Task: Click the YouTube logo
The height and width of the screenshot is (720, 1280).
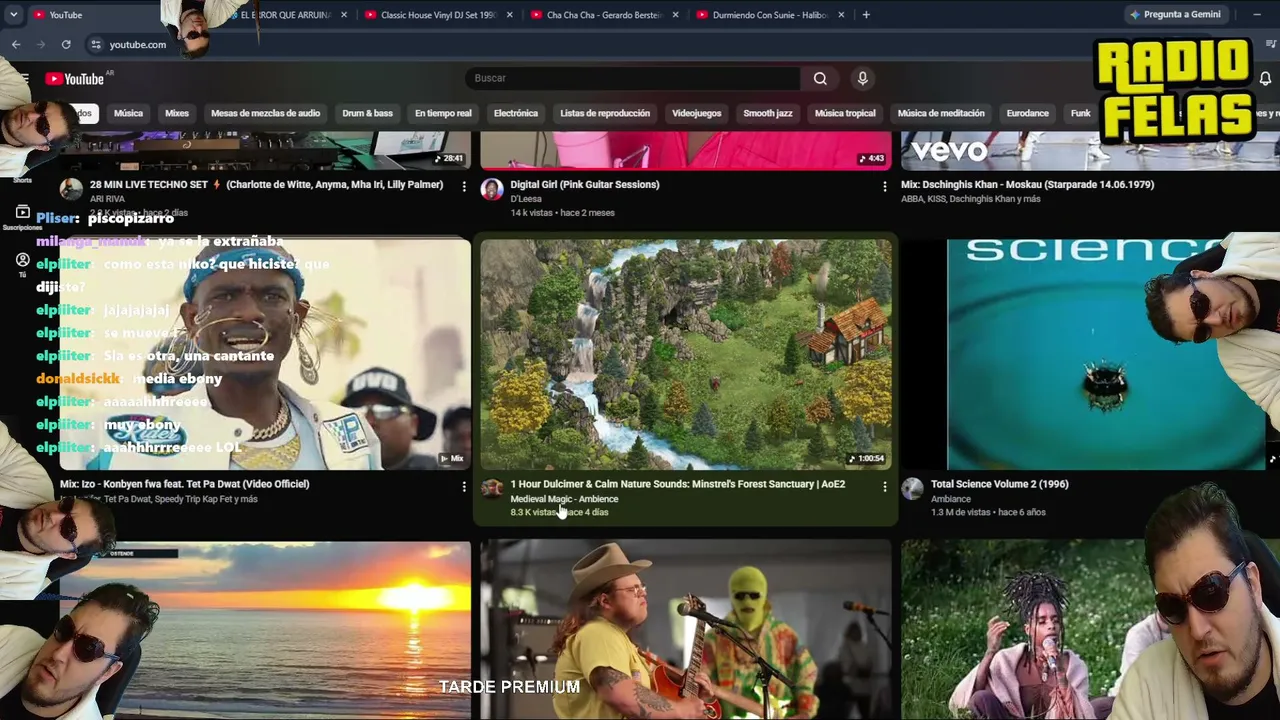Action: click(76, 79)
